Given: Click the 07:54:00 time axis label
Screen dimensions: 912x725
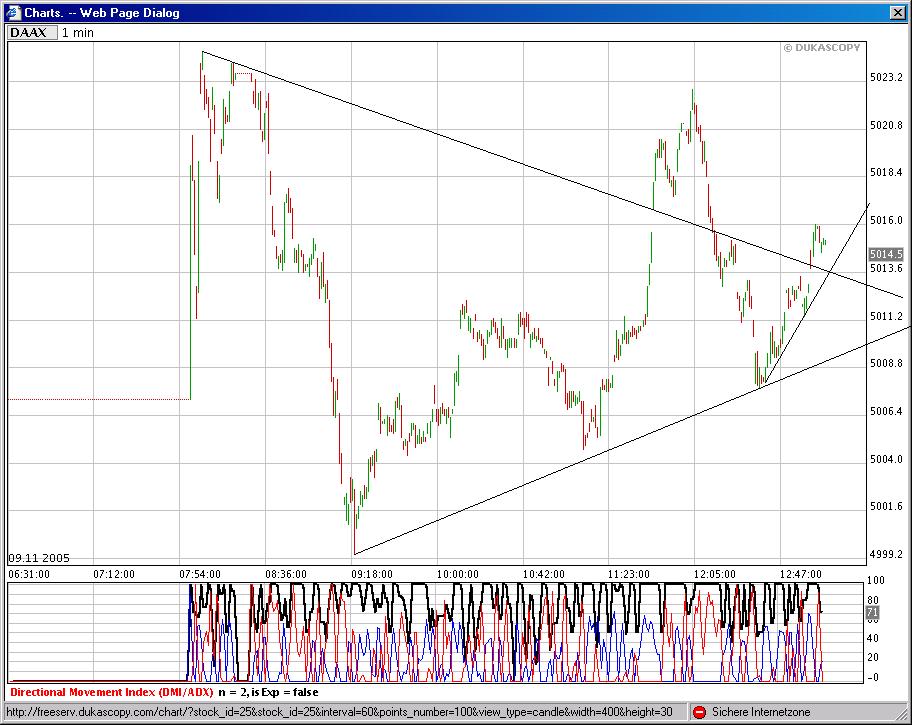Looking at the screenshot, I should point(200,574).
